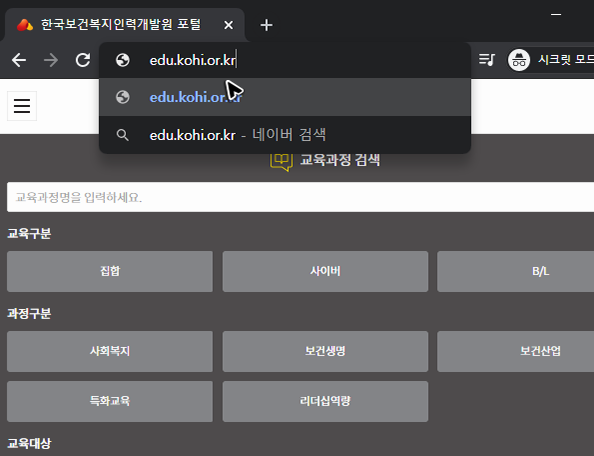
Task: Select the edu.kohi.or.kr URL suggestion
Action: point(285,97)
